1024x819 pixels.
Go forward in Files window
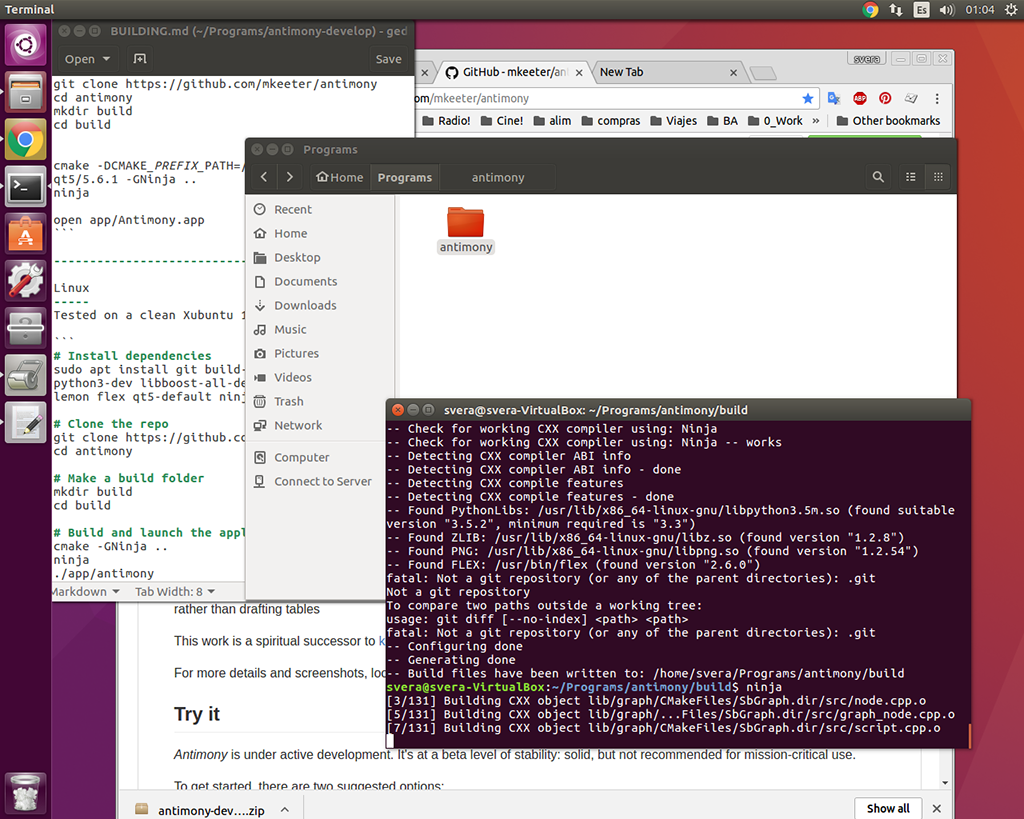pyautogui.click(x=289, y=177)
